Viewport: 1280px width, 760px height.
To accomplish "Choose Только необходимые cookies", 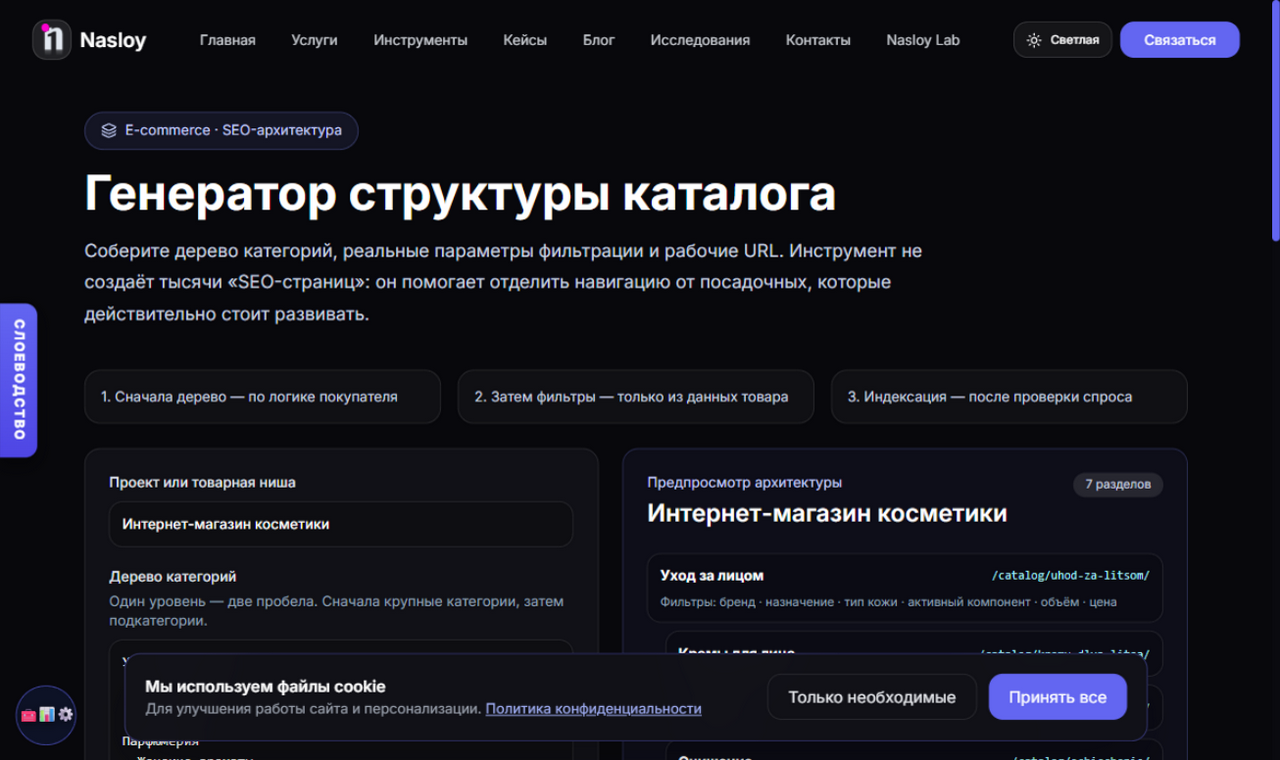I will pos(872,697).
